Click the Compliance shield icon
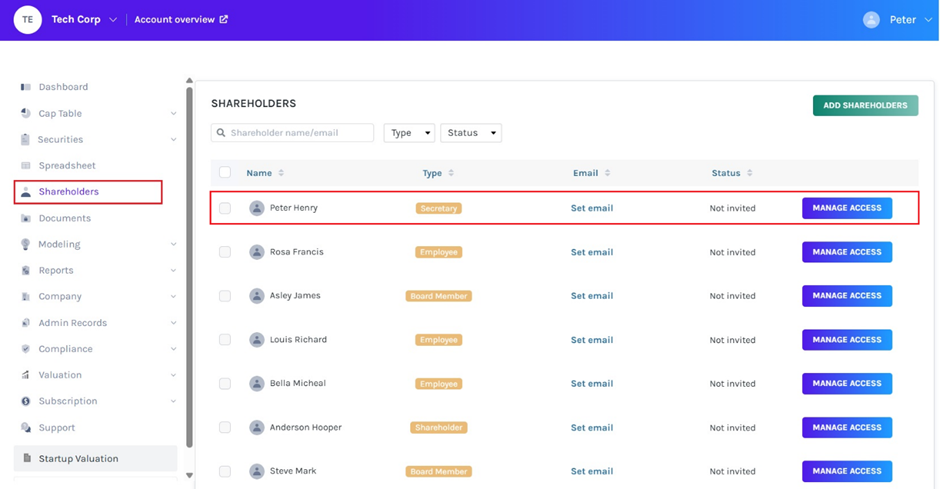 [x=26, y=349]
